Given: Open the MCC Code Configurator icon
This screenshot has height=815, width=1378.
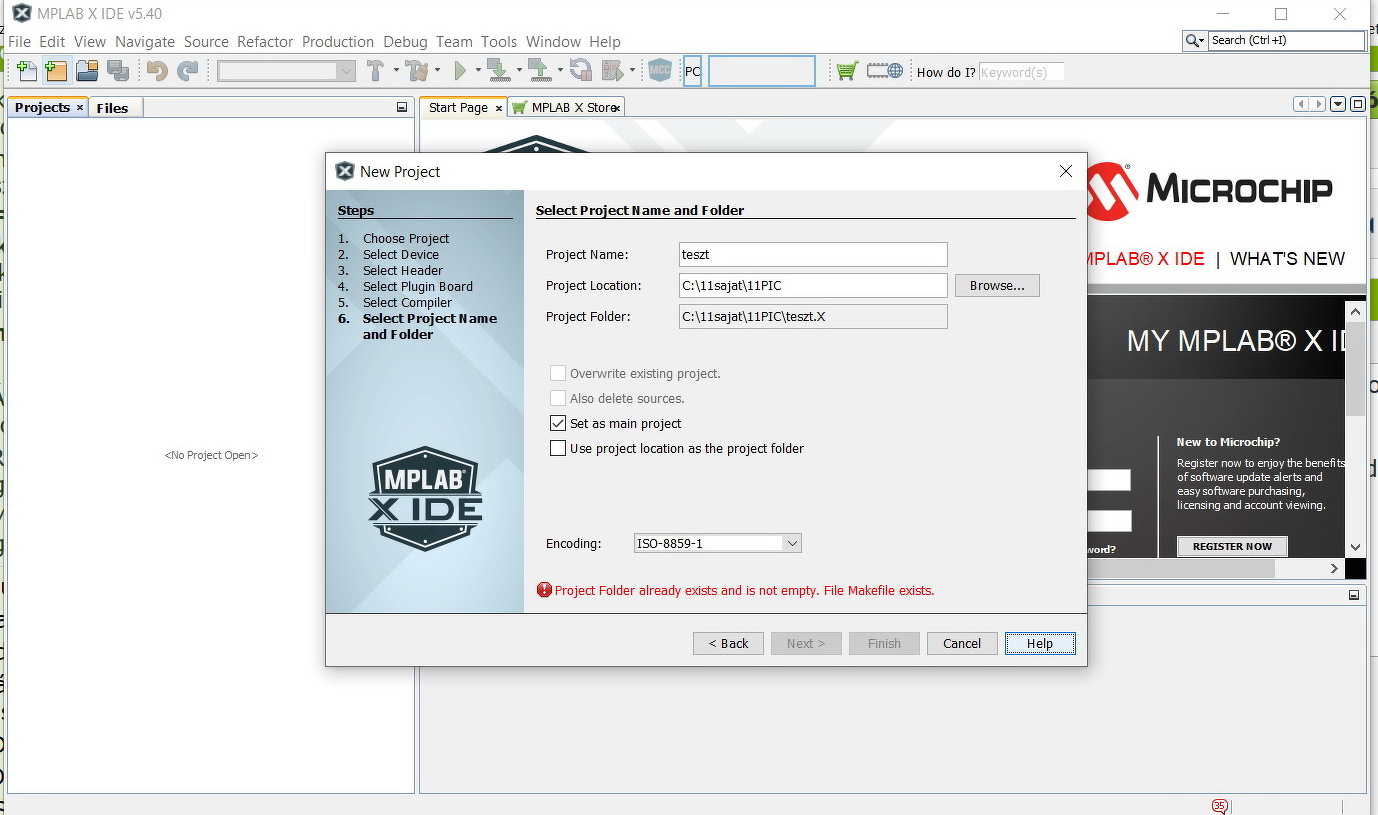Looking at the screenshot, I should click(660, 71).
